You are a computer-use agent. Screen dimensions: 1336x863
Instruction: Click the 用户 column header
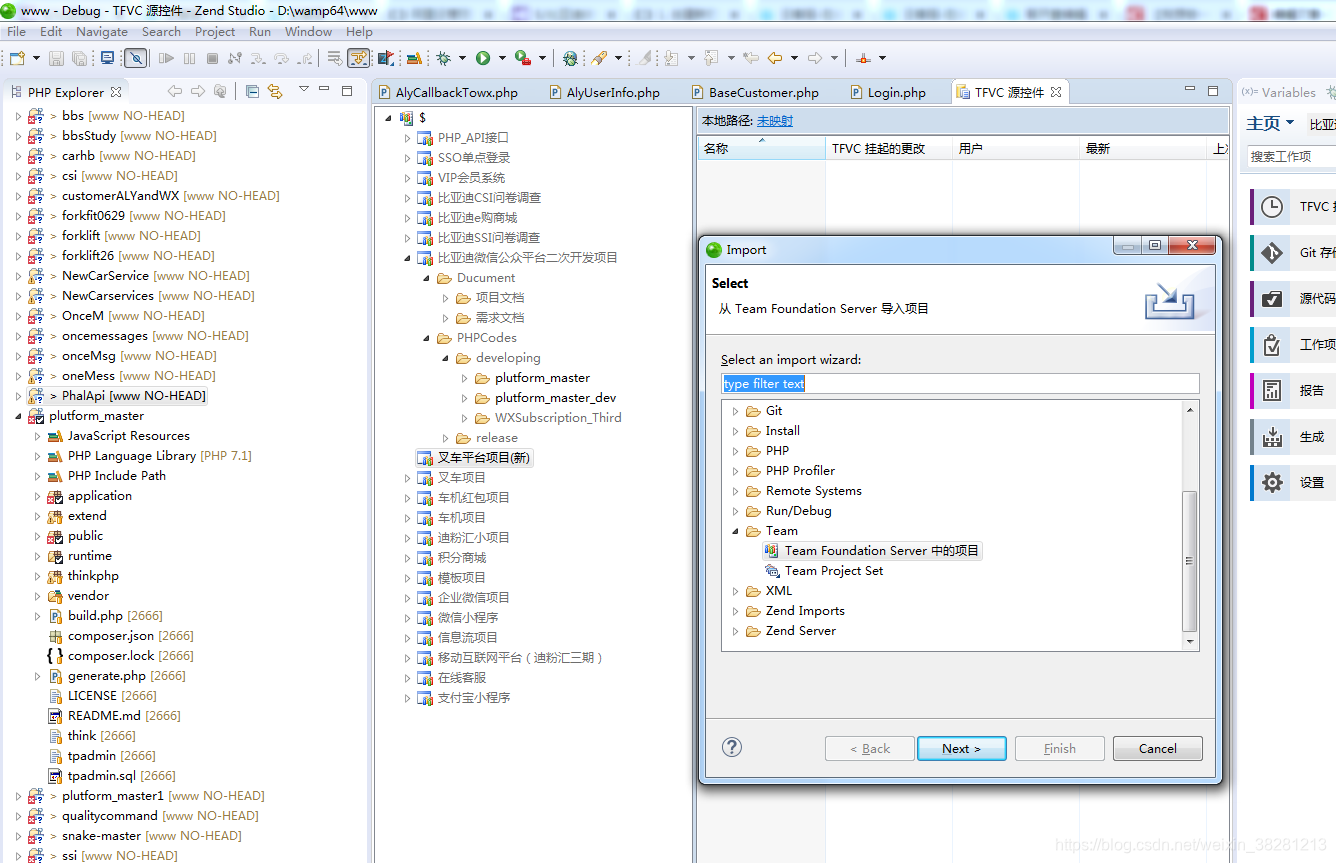pos(1016,148)
